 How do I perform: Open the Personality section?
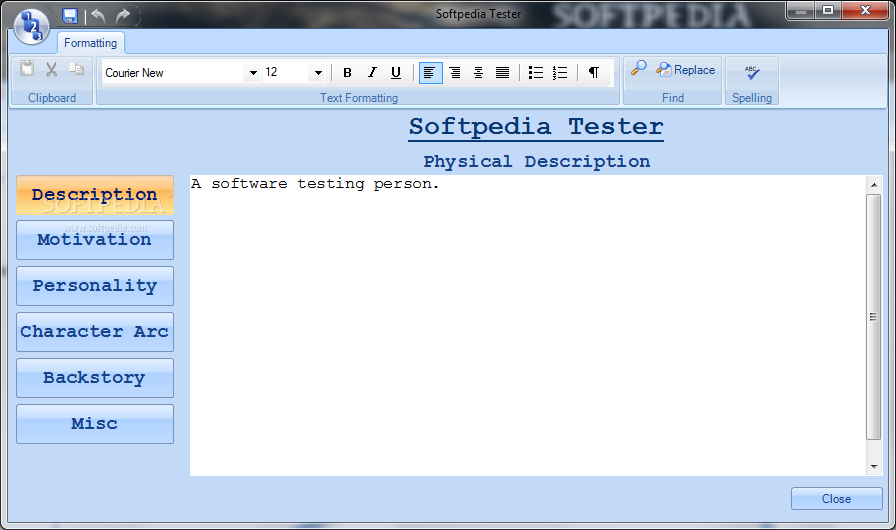click(x=95, y=286)
